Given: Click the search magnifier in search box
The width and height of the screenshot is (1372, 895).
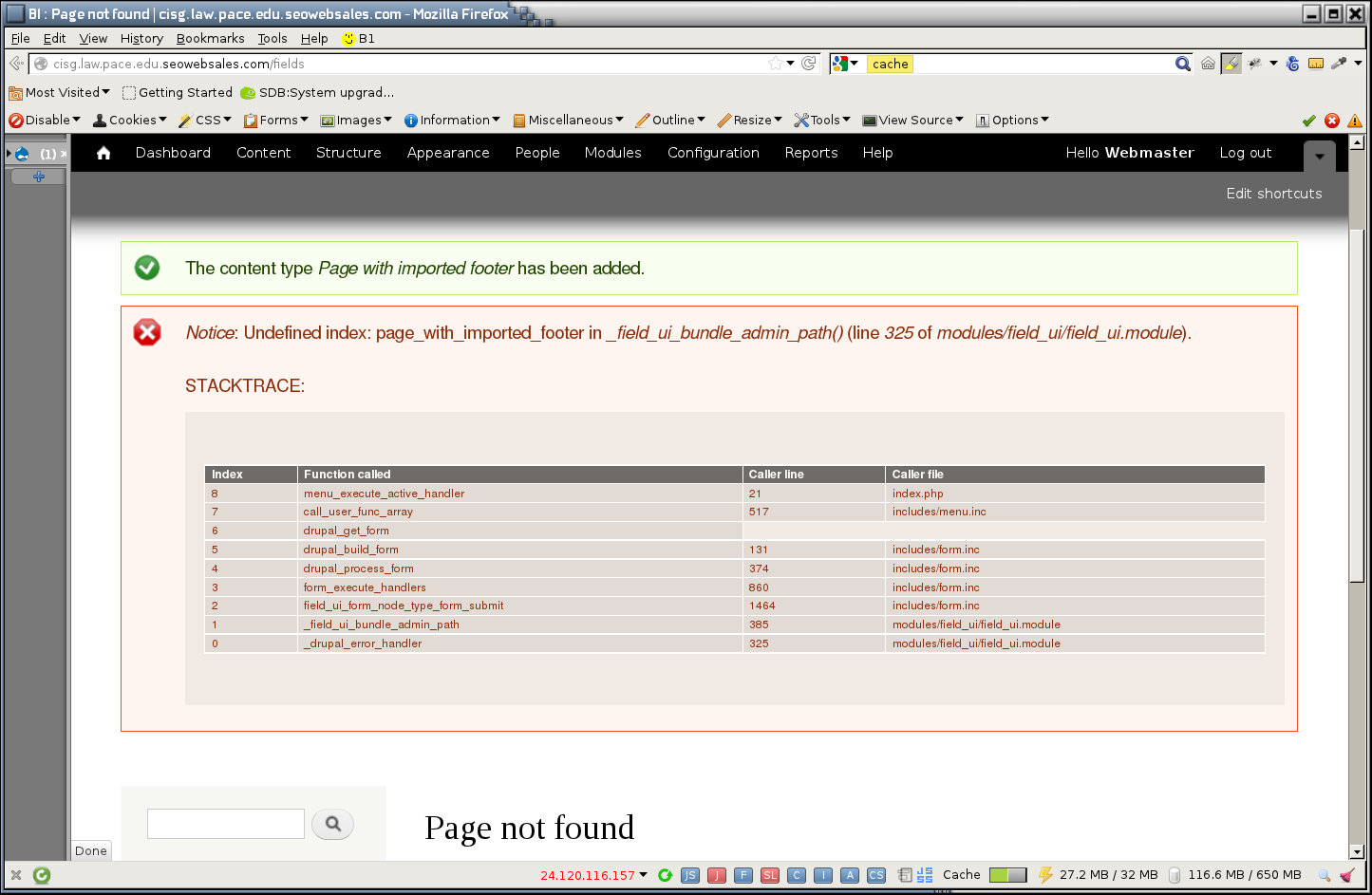Looking at the screenshot, I should pos(1183,64).
